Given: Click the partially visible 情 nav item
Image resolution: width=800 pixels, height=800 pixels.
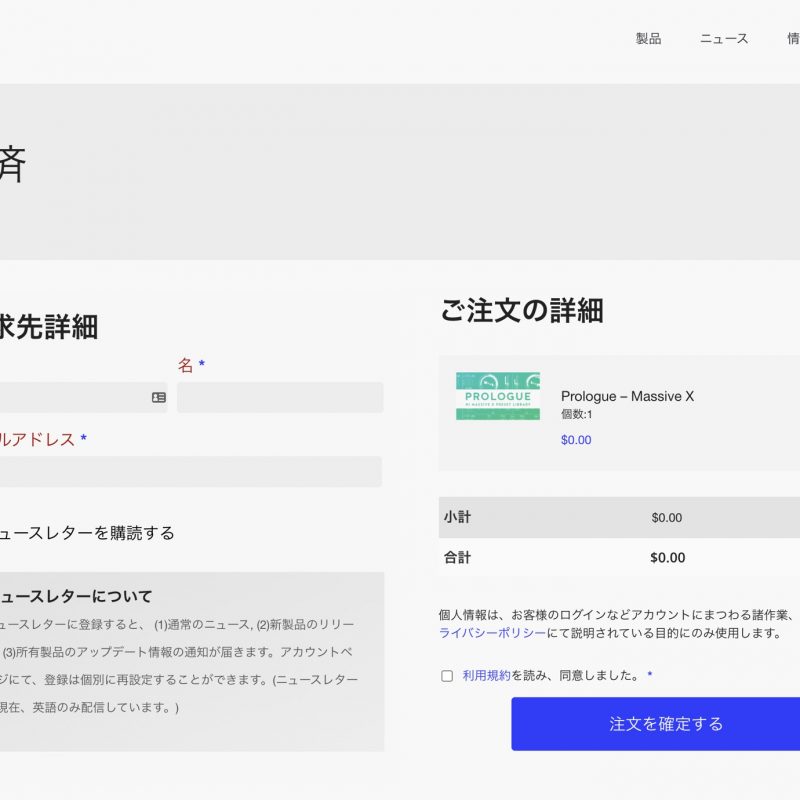Looking at the screenshot, I should [793, 39].
